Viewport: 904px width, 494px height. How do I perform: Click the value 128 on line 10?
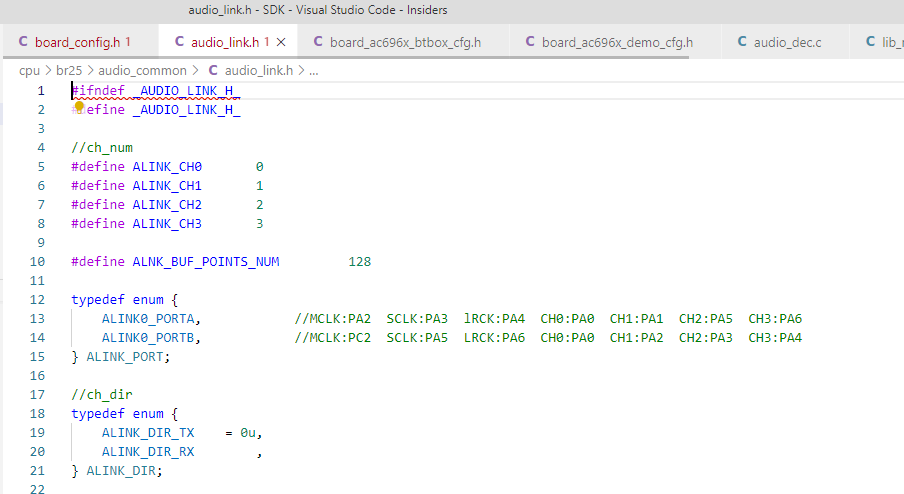[360, 262]
